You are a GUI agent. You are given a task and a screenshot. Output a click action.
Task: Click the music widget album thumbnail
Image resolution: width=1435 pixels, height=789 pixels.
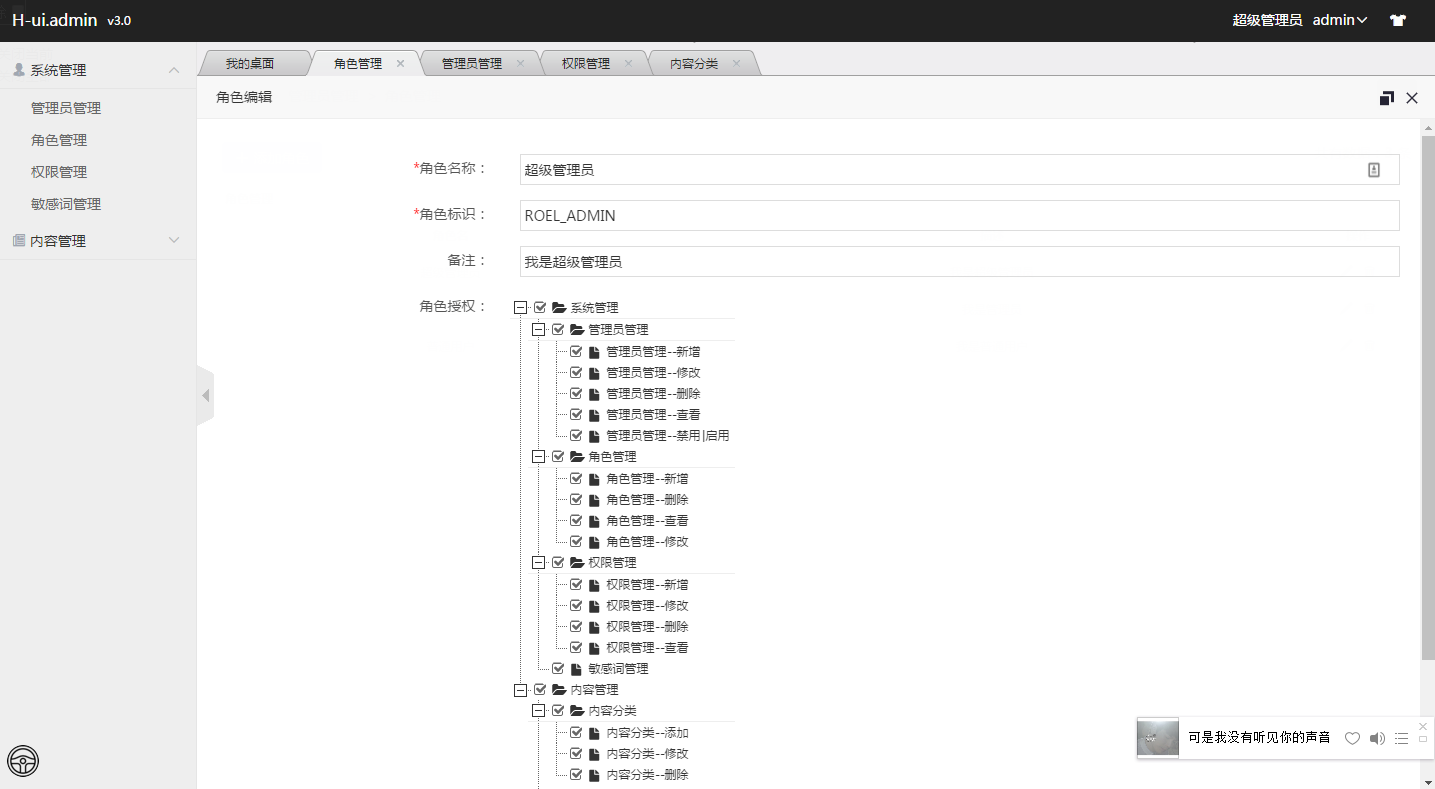point(1158,737)
